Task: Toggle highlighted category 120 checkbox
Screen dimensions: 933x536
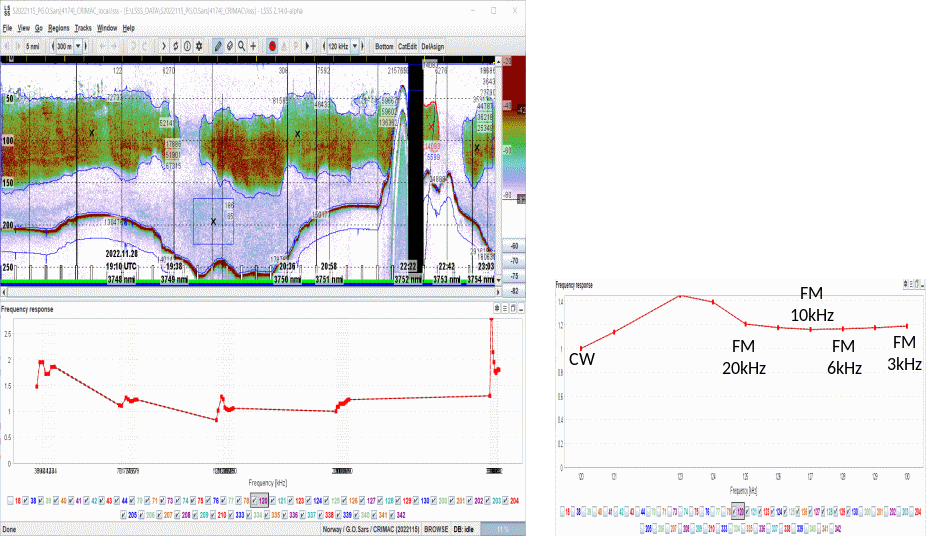Action: coord(255,501)
